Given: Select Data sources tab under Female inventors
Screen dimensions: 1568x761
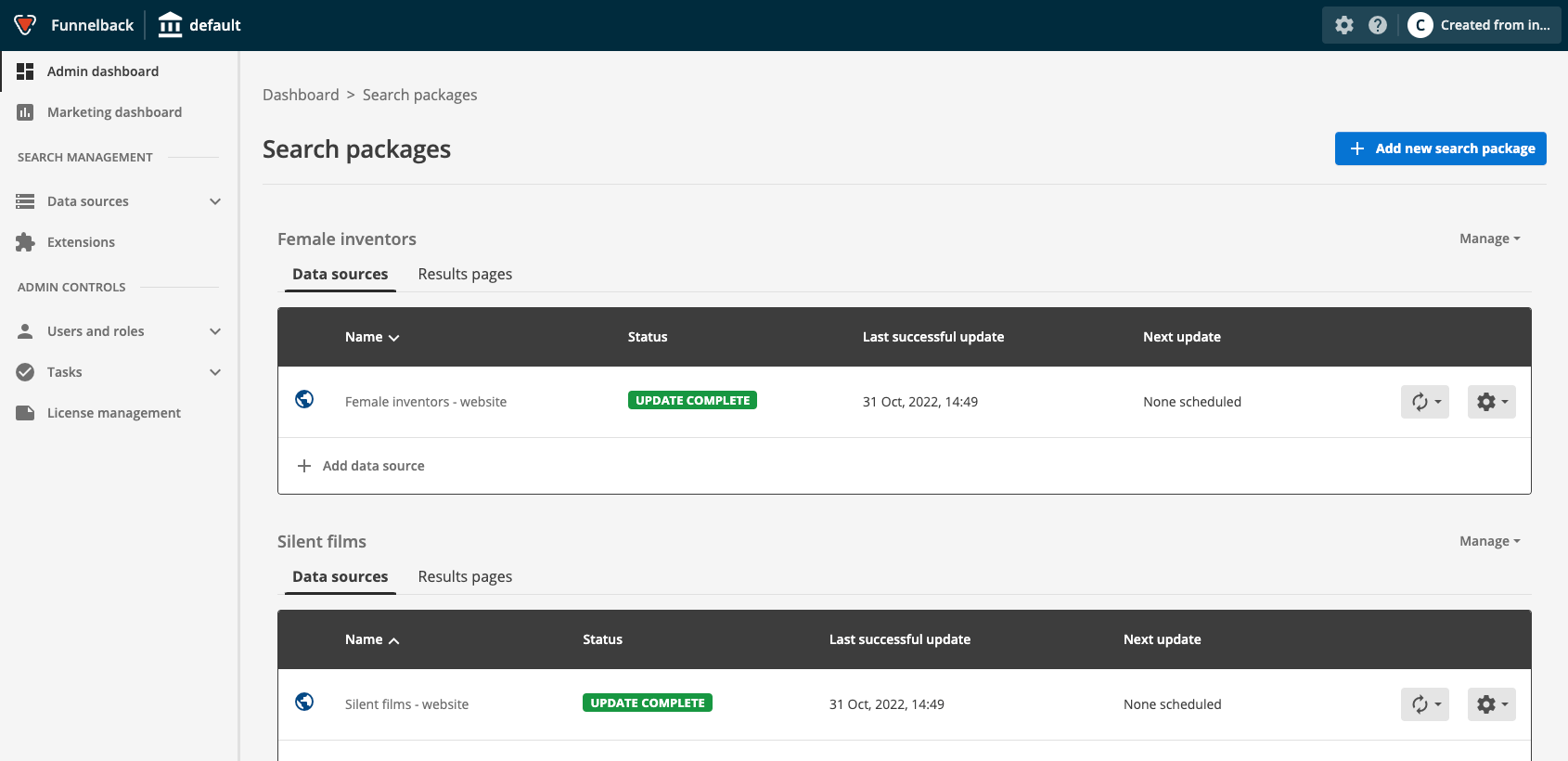Looking at the screenshot, I should point(341,275).
